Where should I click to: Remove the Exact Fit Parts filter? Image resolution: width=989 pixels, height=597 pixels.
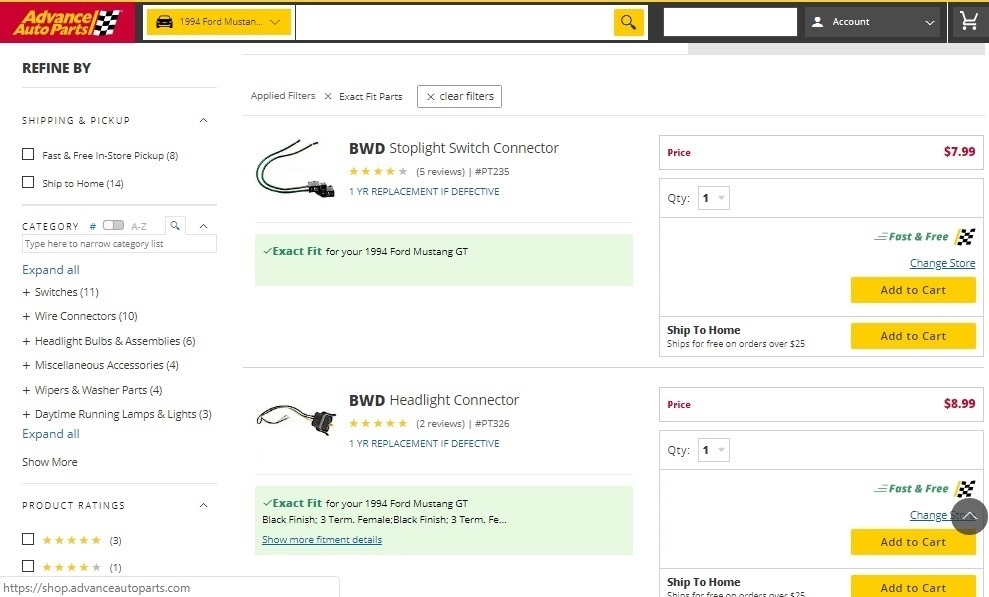pos(327,97)
